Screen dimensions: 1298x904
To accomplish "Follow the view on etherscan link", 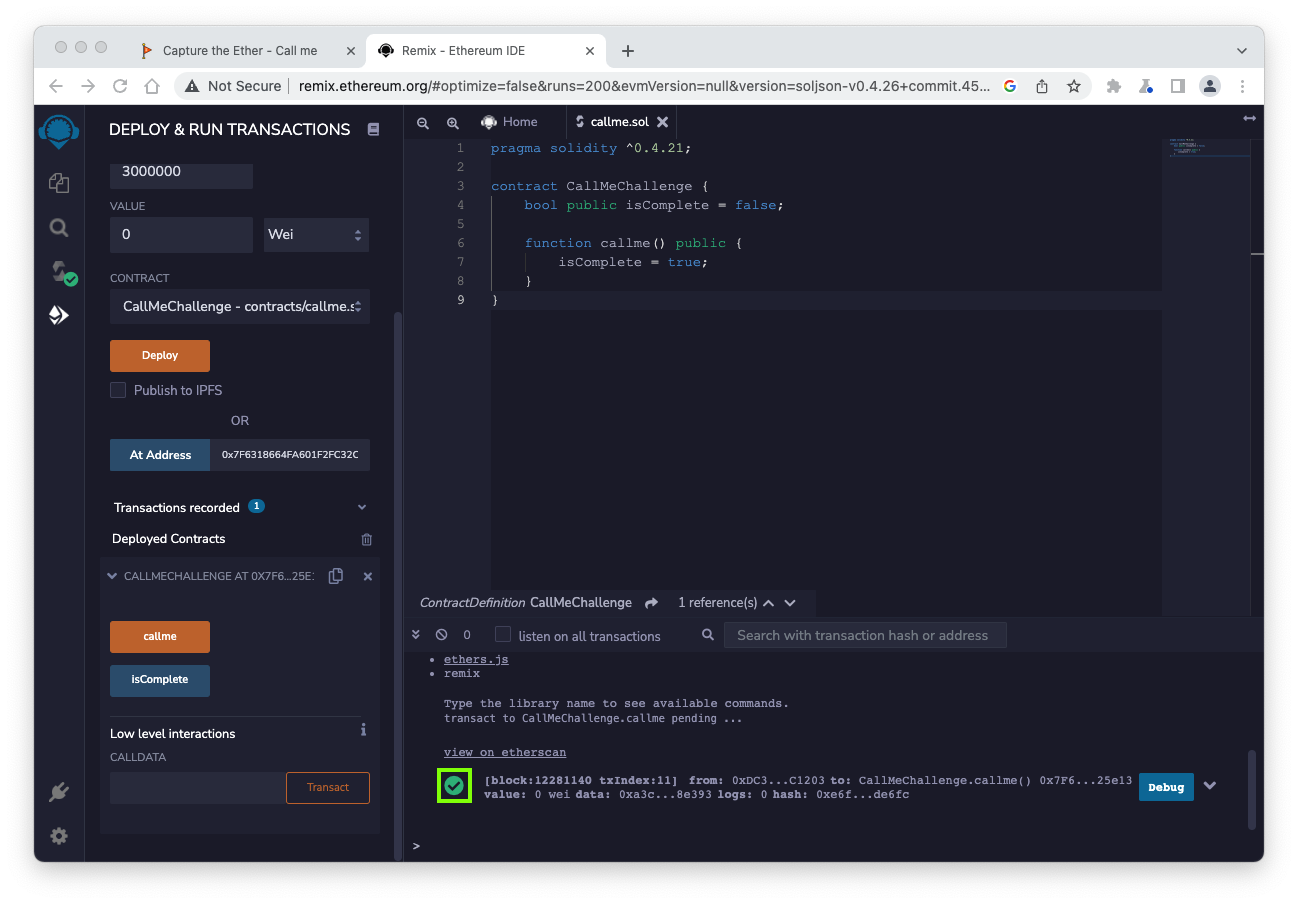I will tap(505, 752).
